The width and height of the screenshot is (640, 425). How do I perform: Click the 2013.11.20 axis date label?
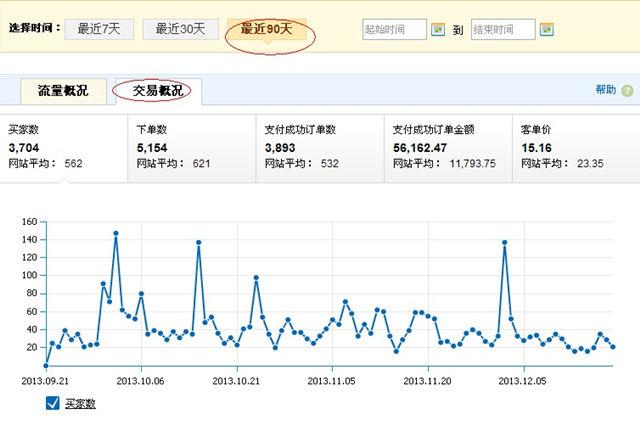point(427,381)
